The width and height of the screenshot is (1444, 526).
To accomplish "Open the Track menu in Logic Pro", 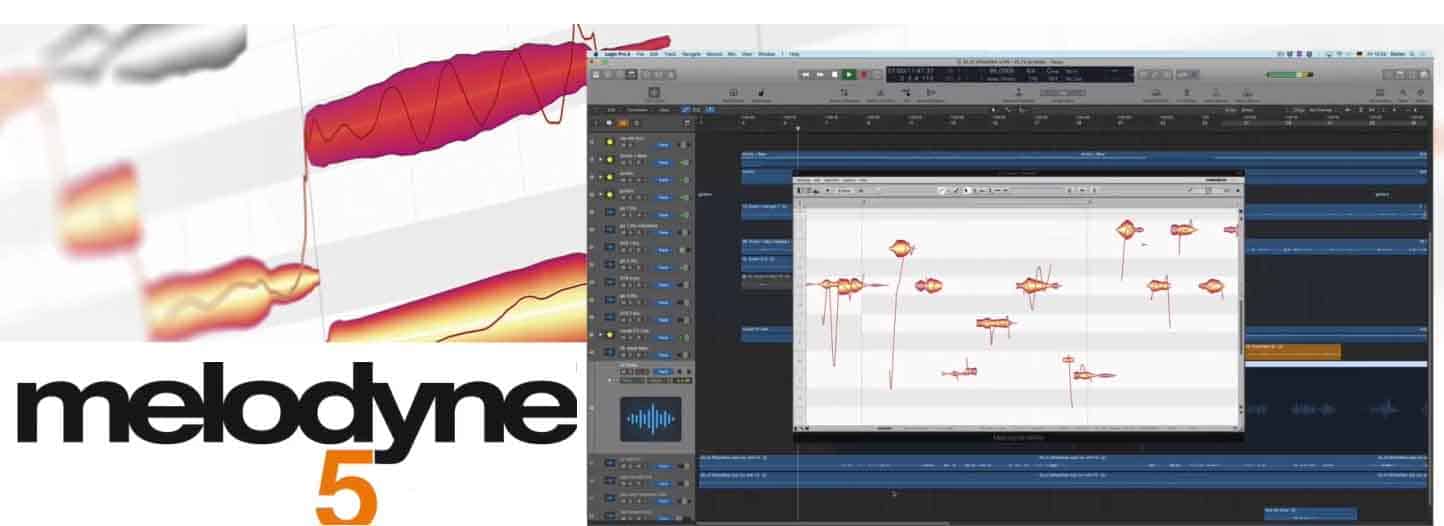I will [670, 54].
